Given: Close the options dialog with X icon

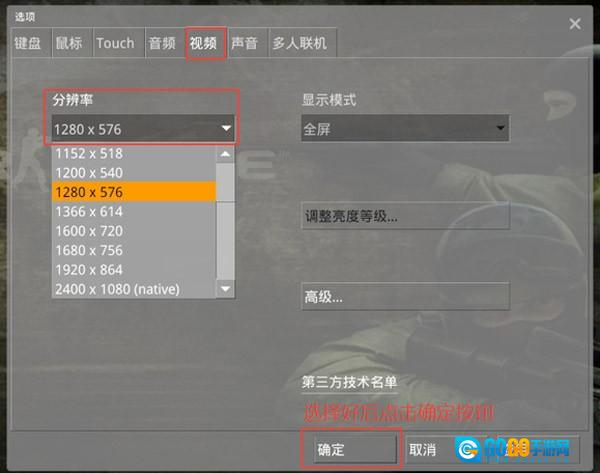Looking at the screenshot, I should 575,24.
